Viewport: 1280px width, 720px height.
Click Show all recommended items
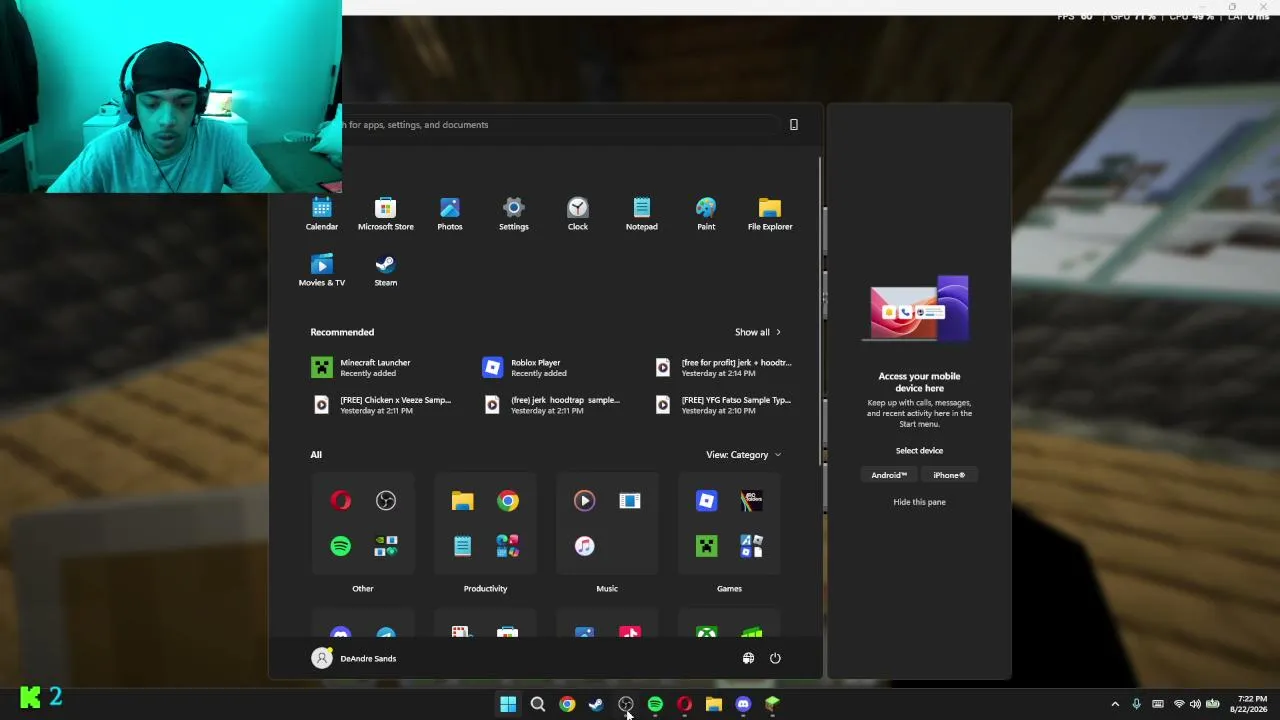coord(758,332)
